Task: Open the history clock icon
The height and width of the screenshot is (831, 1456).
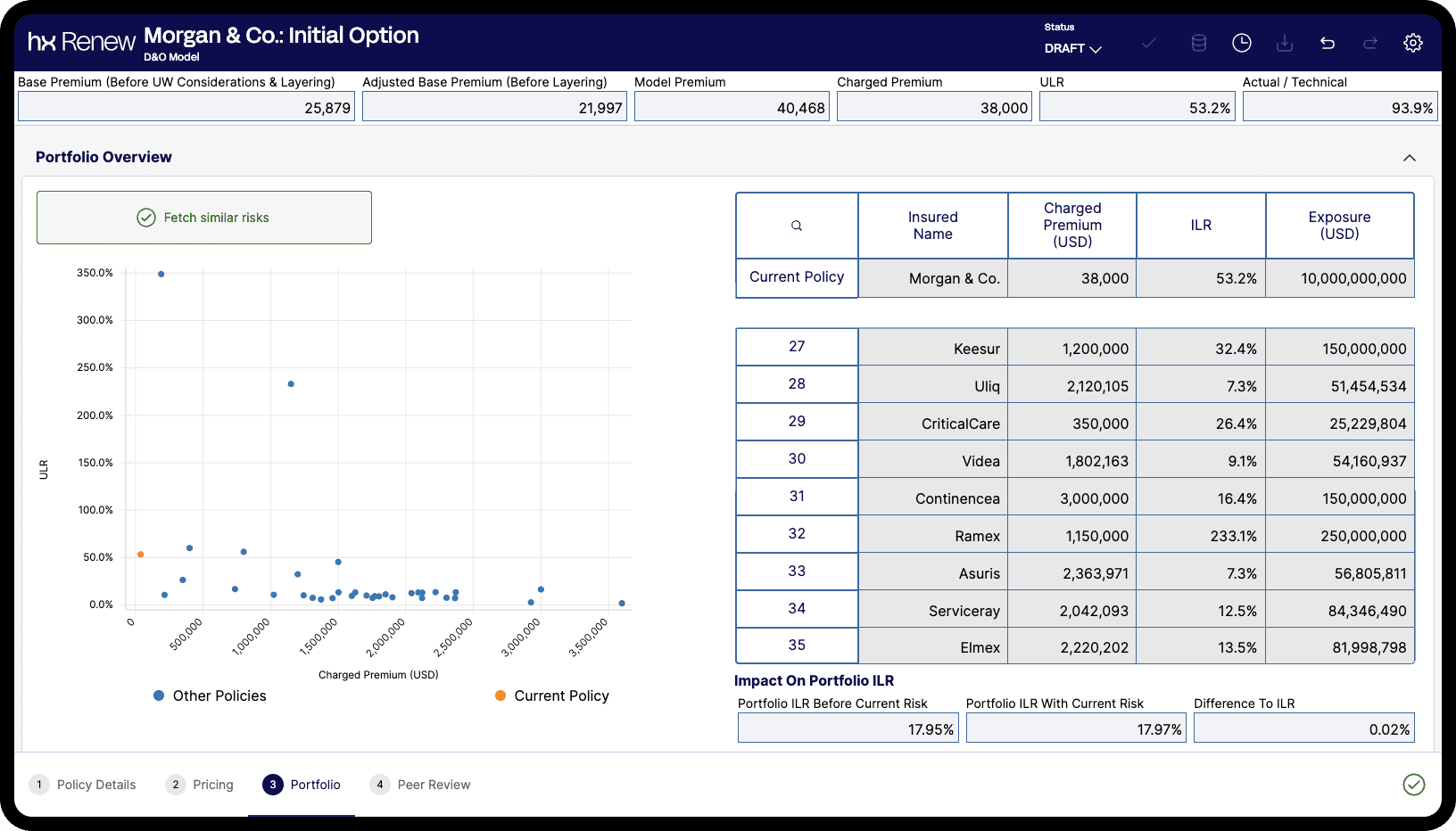Action: [1242, 43]
